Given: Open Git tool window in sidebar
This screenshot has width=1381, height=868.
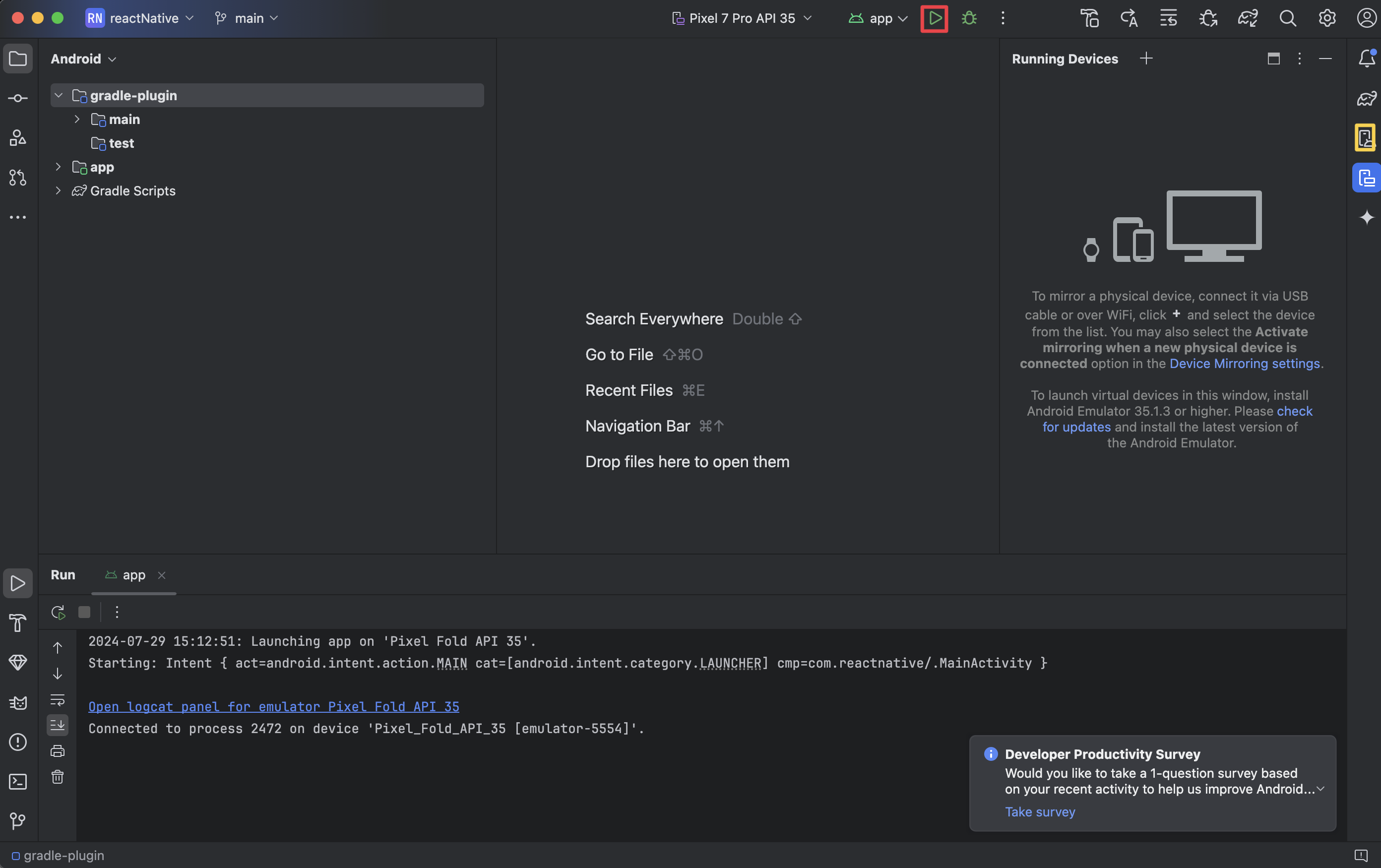Looking at the screenshot, I should pyautogui.click(x=18, y=821).
